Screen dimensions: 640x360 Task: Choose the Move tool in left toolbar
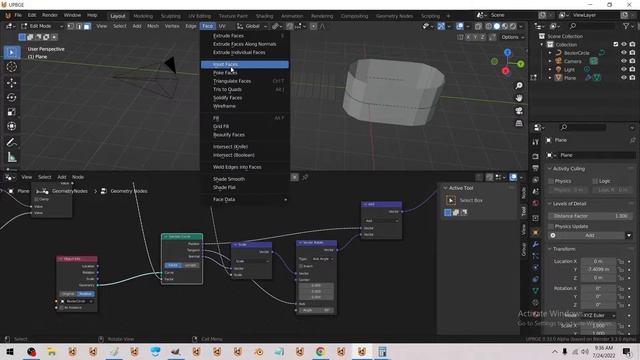(11, 83)
